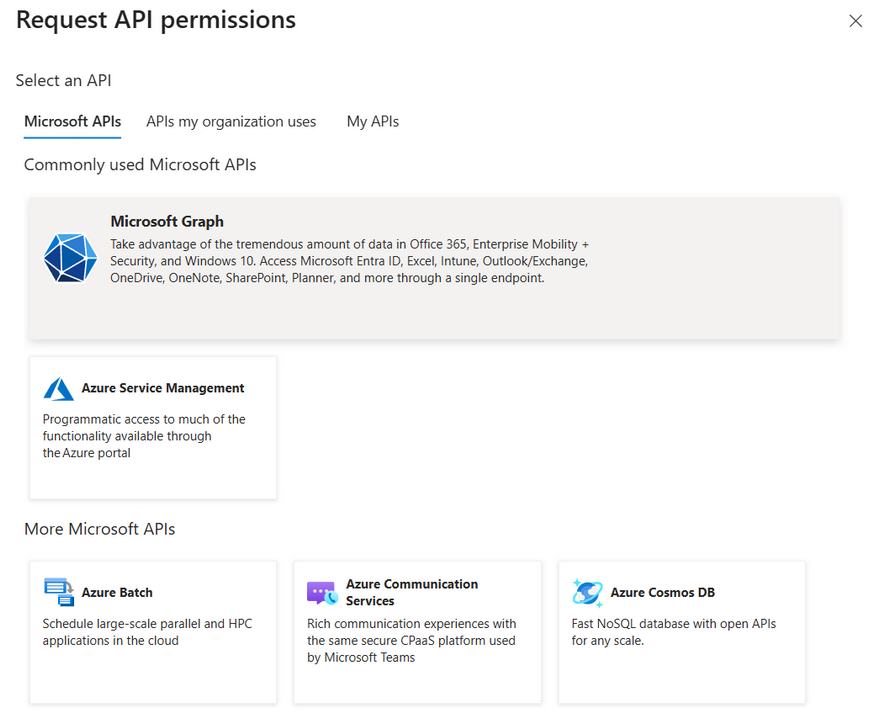Image resolution: width=880 pixels, height=717 pixels.
Task: Click the Azure Communication Services icon
Action: pos(322,593)
